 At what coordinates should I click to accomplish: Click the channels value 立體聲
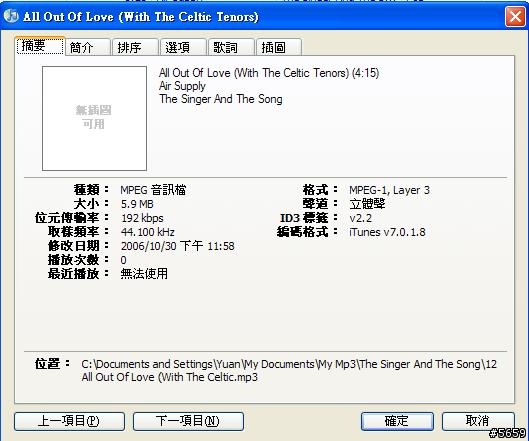coord(367,204)
